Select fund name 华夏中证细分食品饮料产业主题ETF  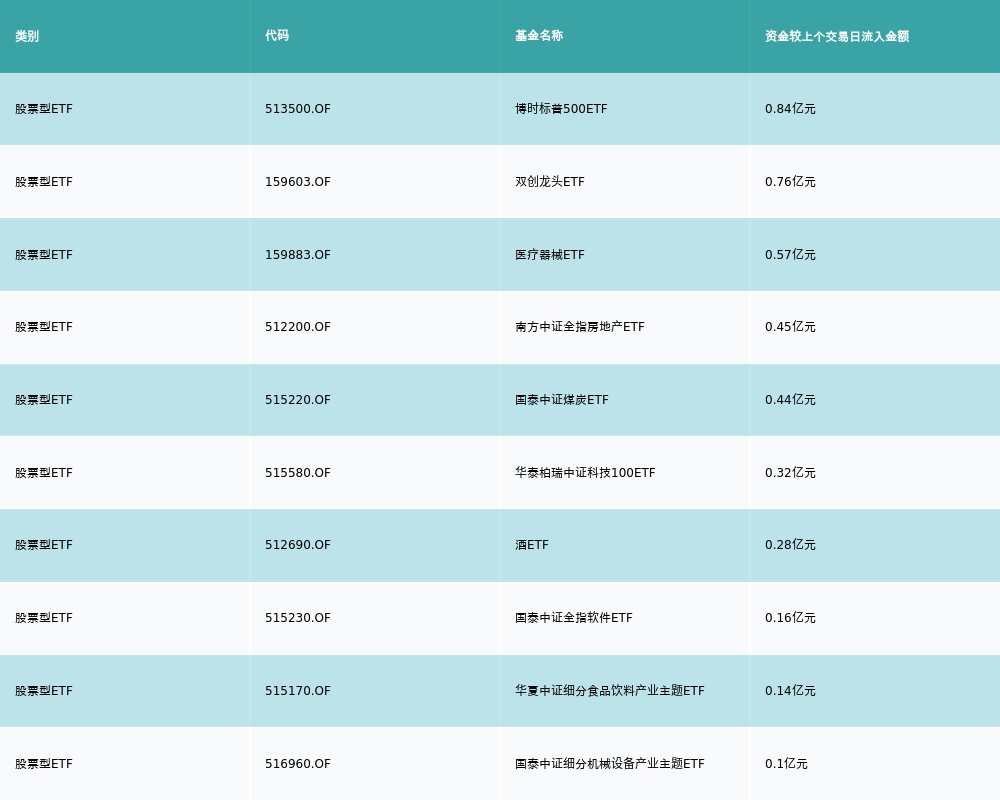tap(610, 691)
